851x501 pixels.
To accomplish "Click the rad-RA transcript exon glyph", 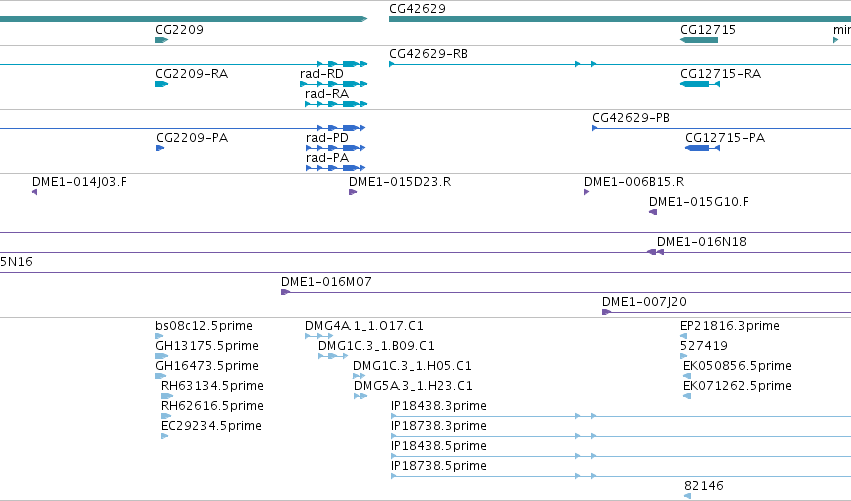I will [x=336, y=104].
